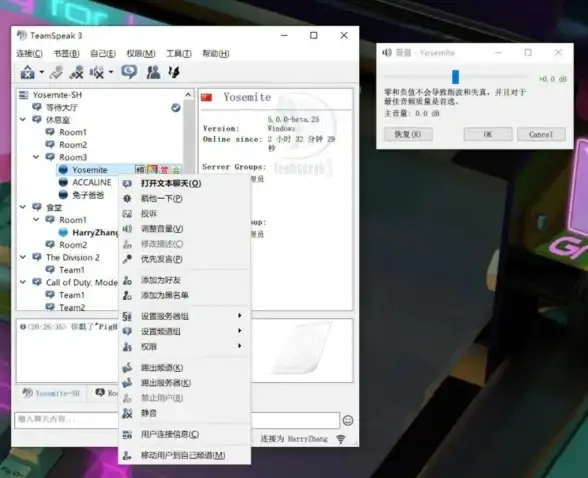
Task: Open the 书签(B) menu
Action: click(x=66, y=54)
